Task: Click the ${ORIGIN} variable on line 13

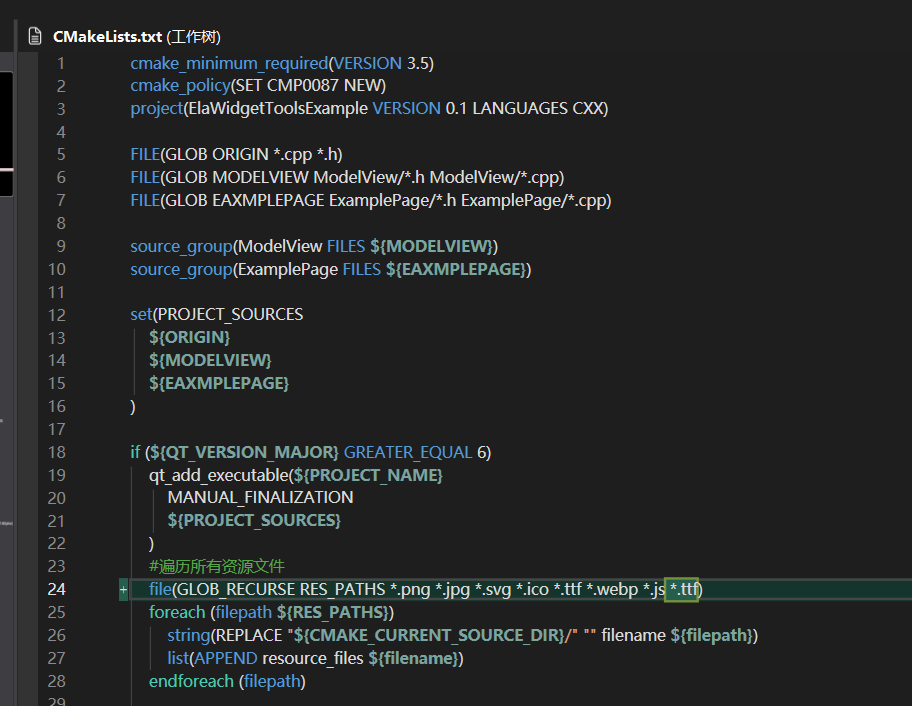Action: (189, 337)
